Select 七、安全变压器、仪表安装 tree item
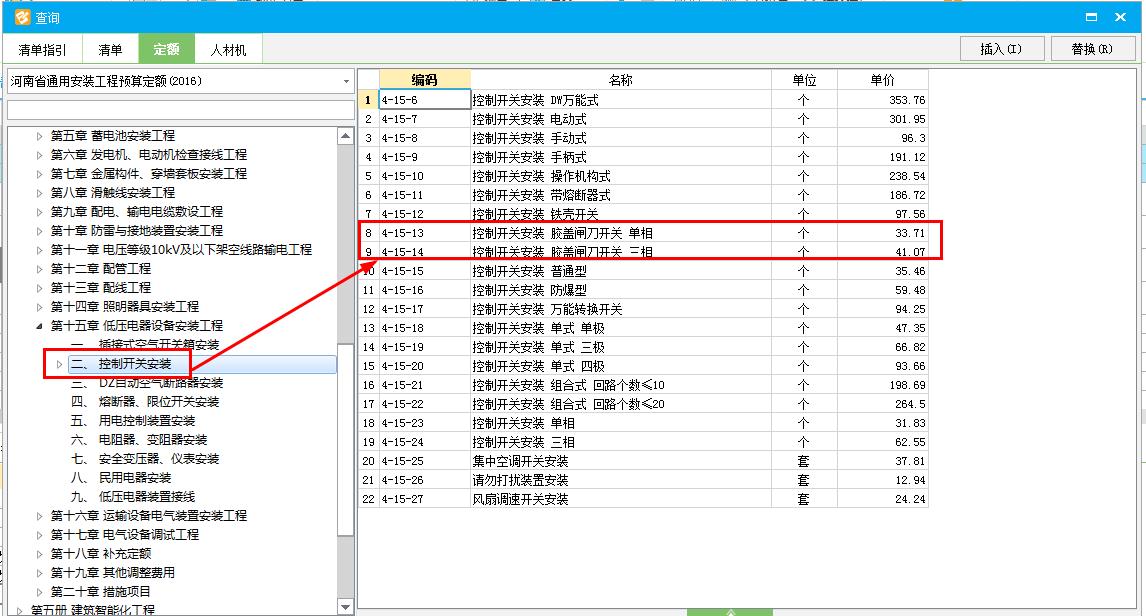1146x616 pixels. point(145,459)
